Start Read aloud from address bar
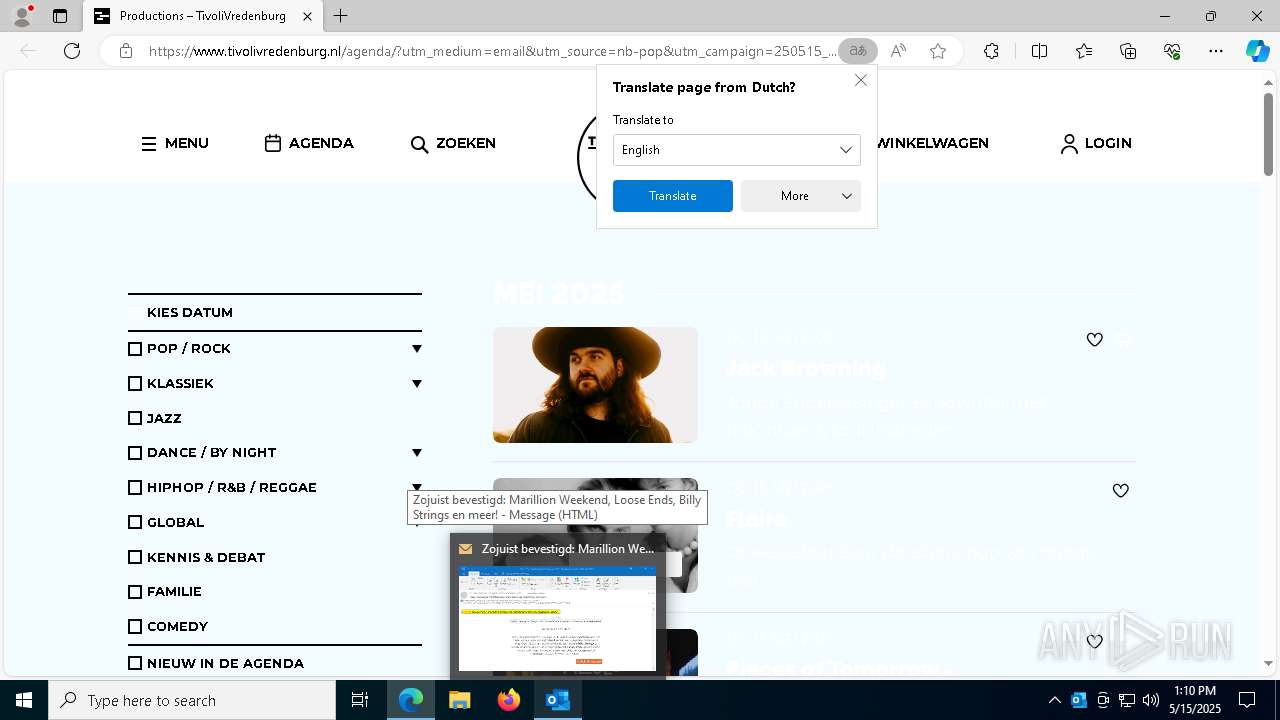Viewport: 1280px width, 720px height. coord(898,51)
